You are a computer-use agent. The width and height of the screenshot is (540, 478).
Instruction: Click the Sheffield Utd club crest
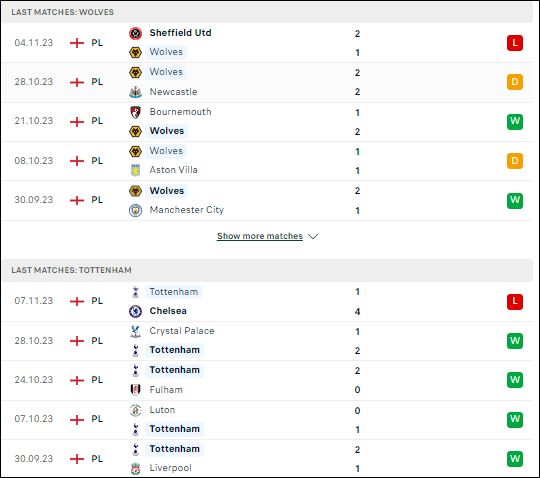(135, 33)
